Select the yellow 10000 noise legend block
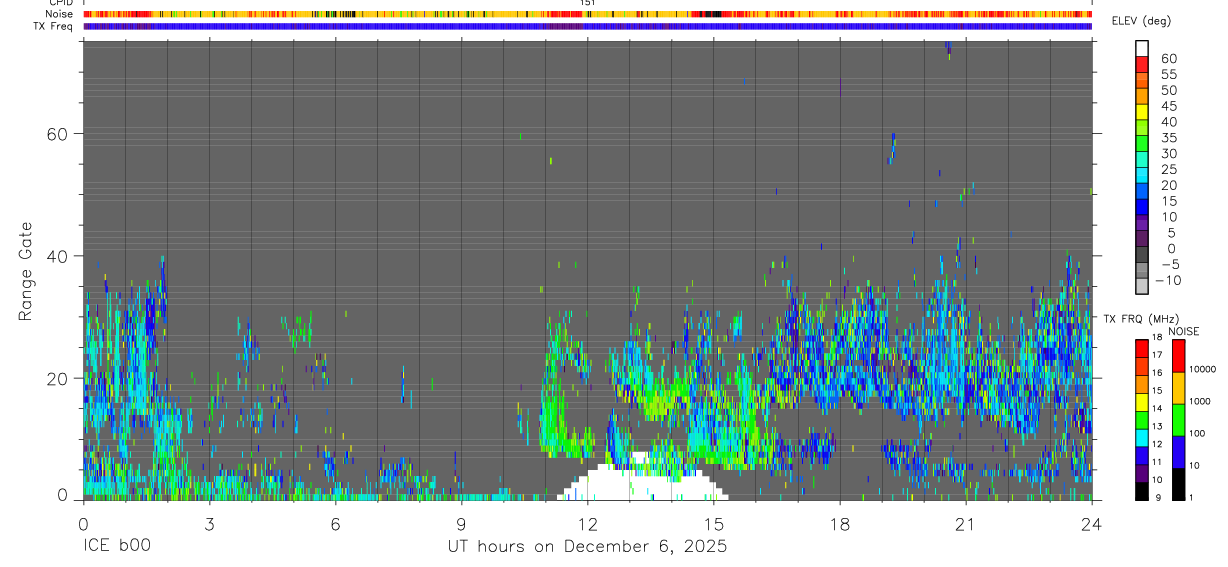Screen dimensions: 1228x567 coord(1177,388)
